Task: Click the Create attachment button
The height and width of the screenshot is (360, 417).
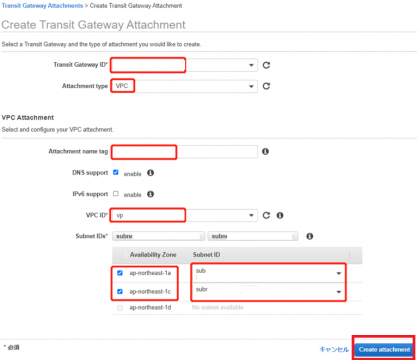Action: (384, 349)
